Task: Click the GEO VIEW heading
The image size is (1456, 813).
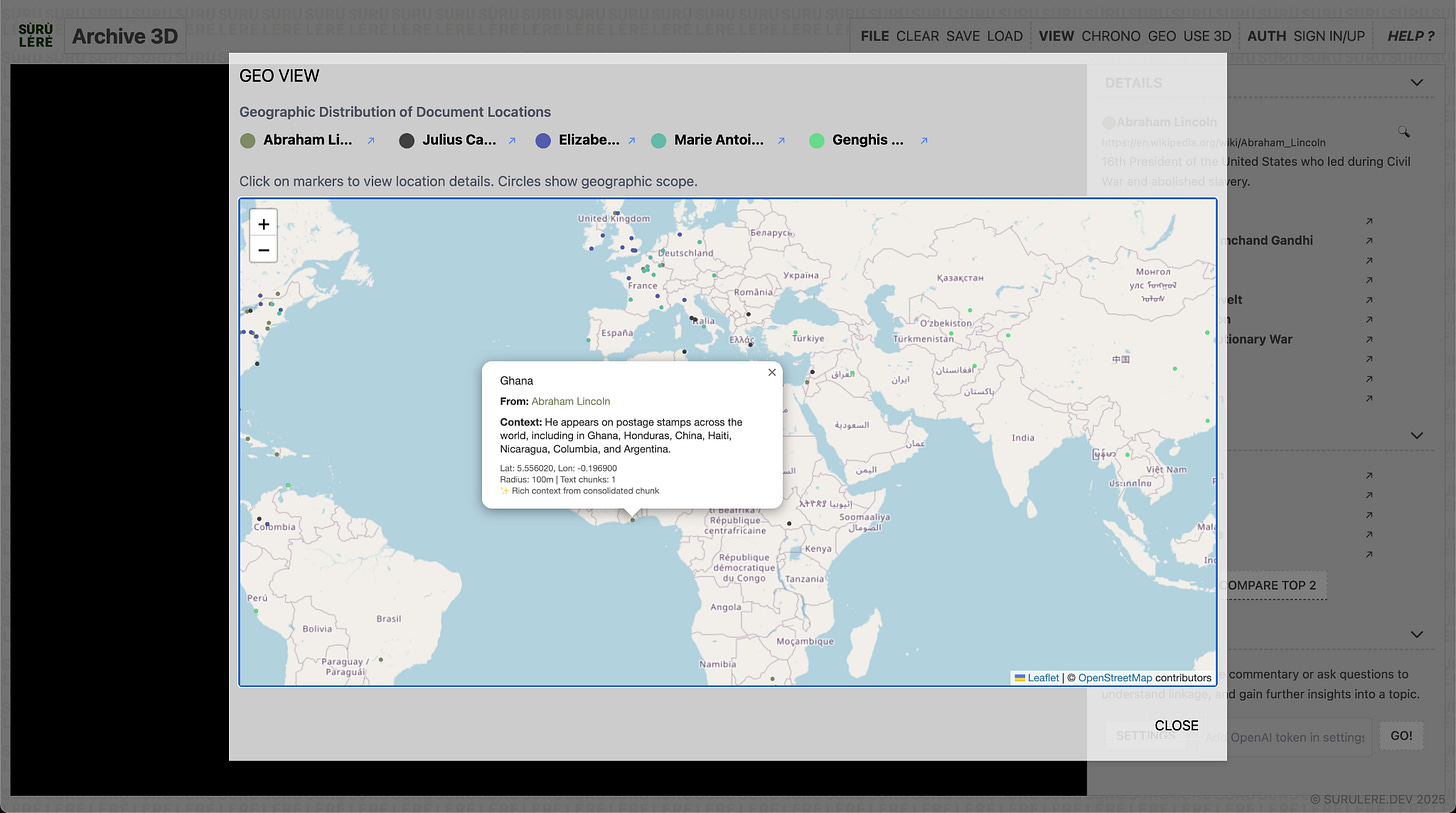Action: click(279, 76)
